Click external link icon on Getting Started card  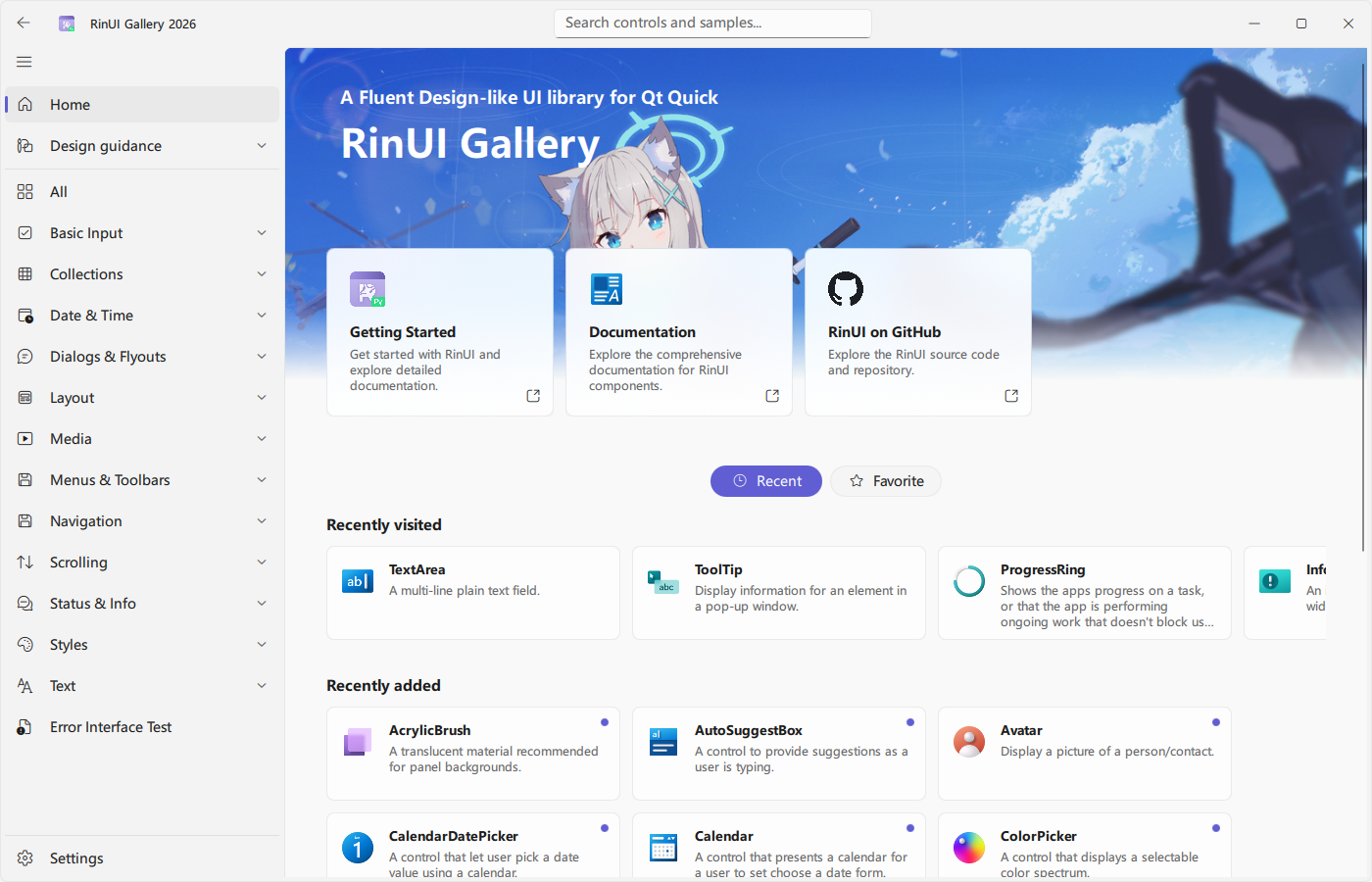tap(533, 396)
